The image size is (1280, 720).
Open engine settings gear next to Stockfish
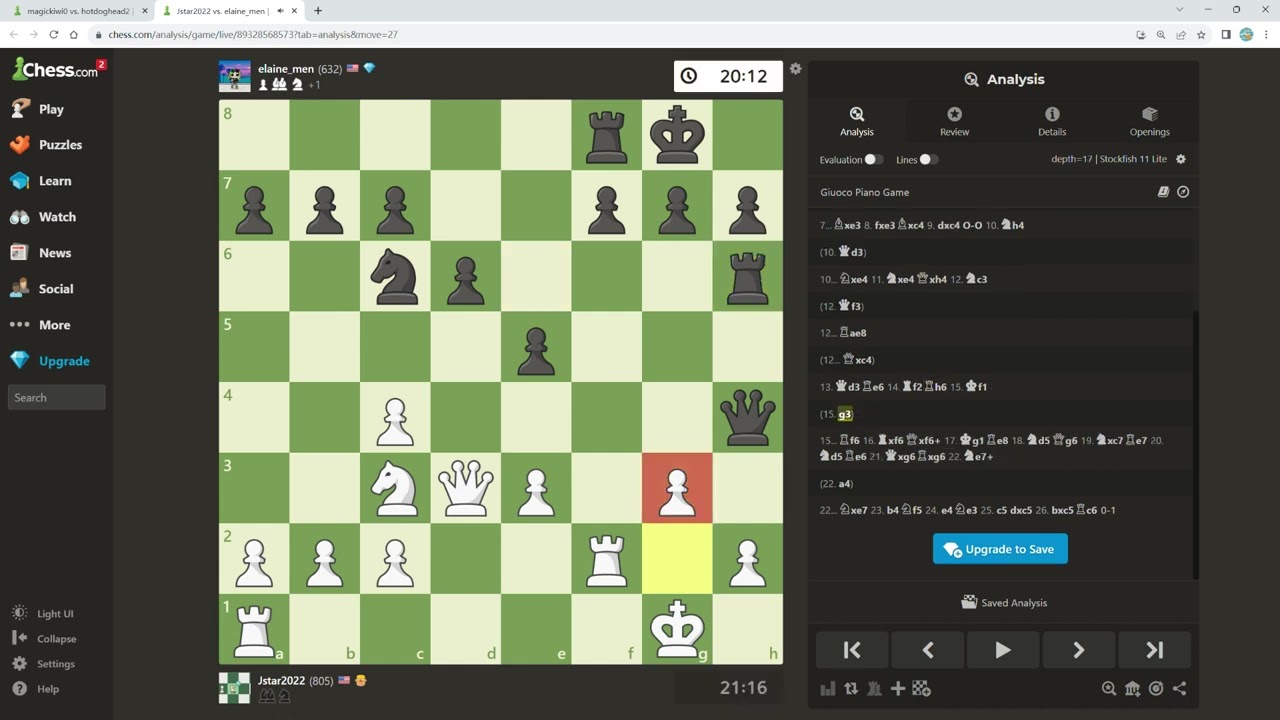coord(1181,159)
